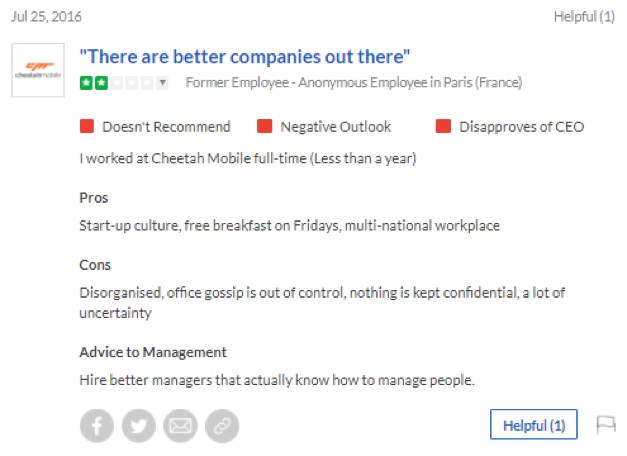This screenshot has width=627, height=456.
Task: Flag this review with the flag icon
Action: [x=605, y=425]
